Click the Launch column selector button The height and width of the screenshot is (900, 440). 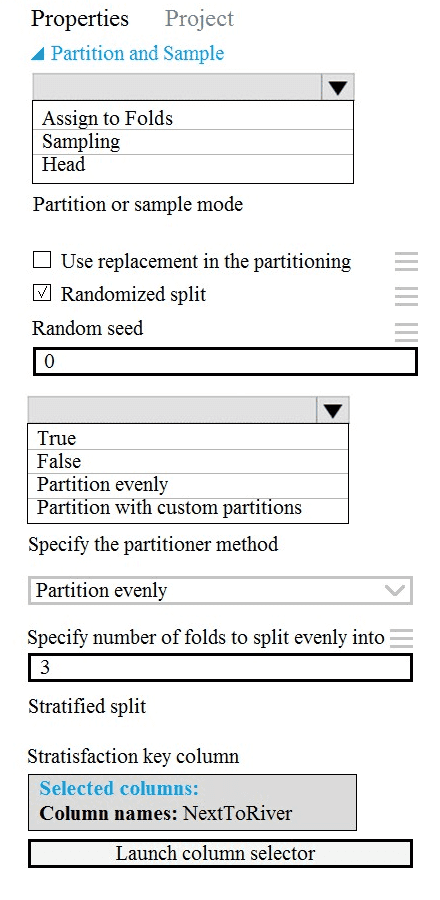coord(220,853)
